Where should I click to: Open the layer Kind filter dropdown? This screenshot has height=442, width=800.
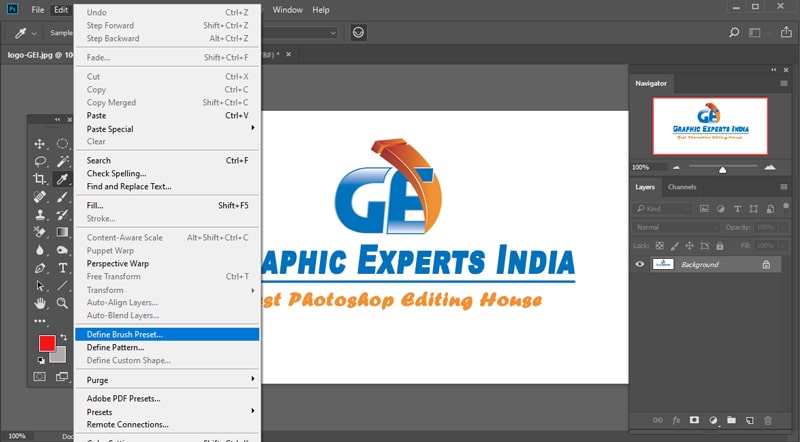662,209
